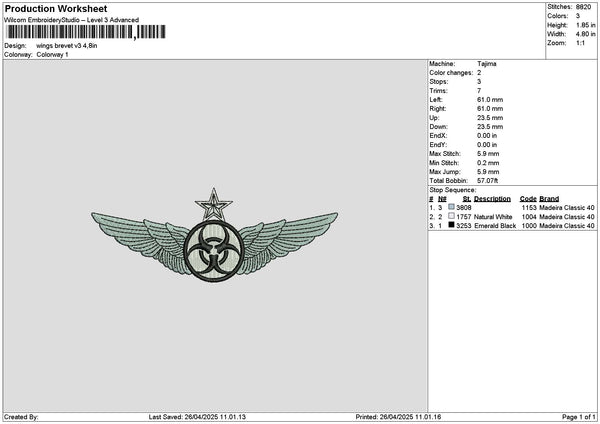Click the 'Right:' label
This screenshot has width=600, height=424.
438,109
